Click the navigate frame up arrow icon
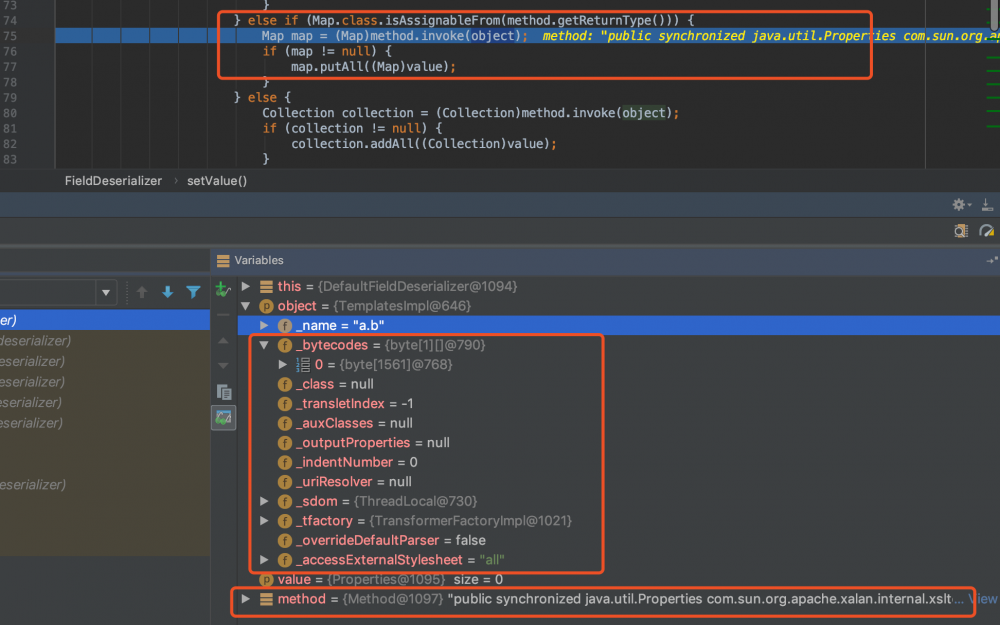This screenshot has height=625, width=1000. tap(142, 293)
